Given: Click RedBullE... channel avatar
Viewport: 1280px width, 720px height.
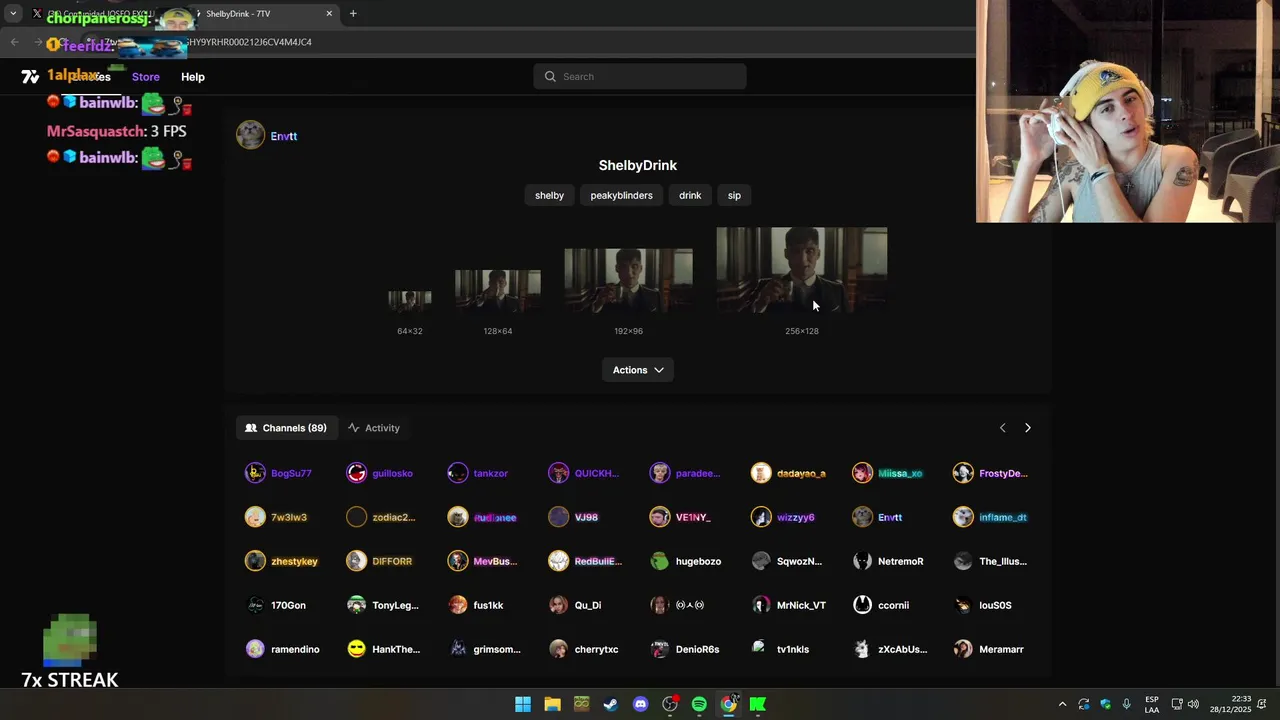Looking at the screenshot, I should pyautogui.click(x=558, y=561).
